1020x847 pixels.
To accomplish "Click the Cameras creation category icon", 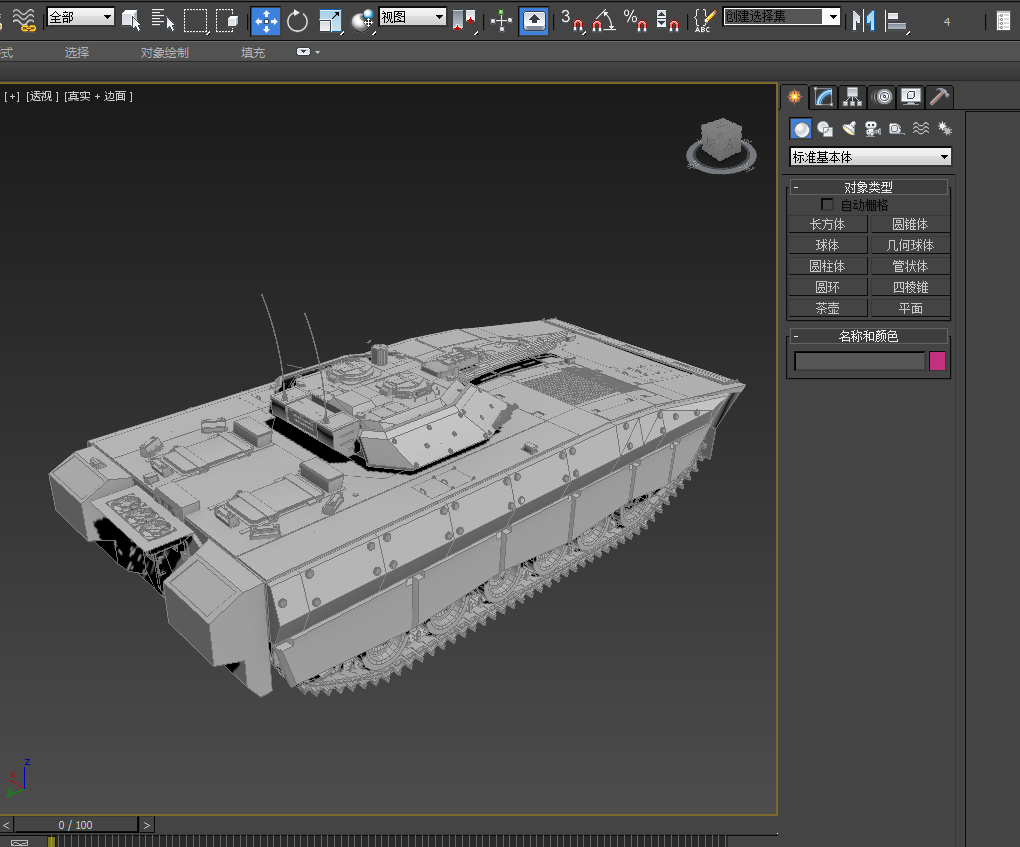I will [872, 128].
